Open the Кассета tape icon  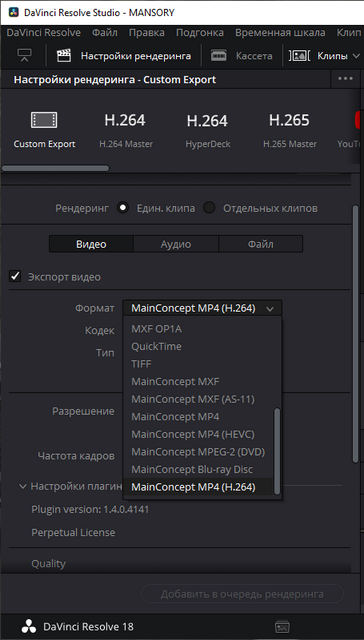[219, 56]
